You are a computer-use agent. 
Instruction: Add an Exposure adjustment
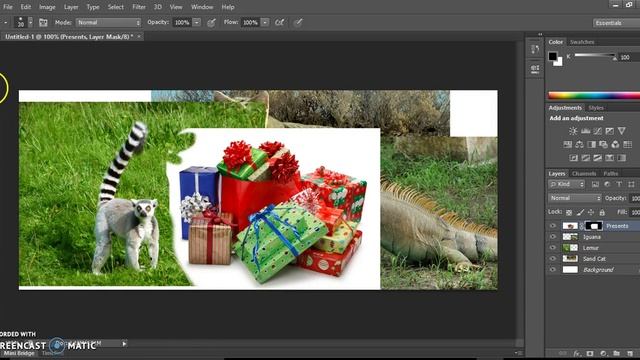pyautogui.click(x=609, y=131)
